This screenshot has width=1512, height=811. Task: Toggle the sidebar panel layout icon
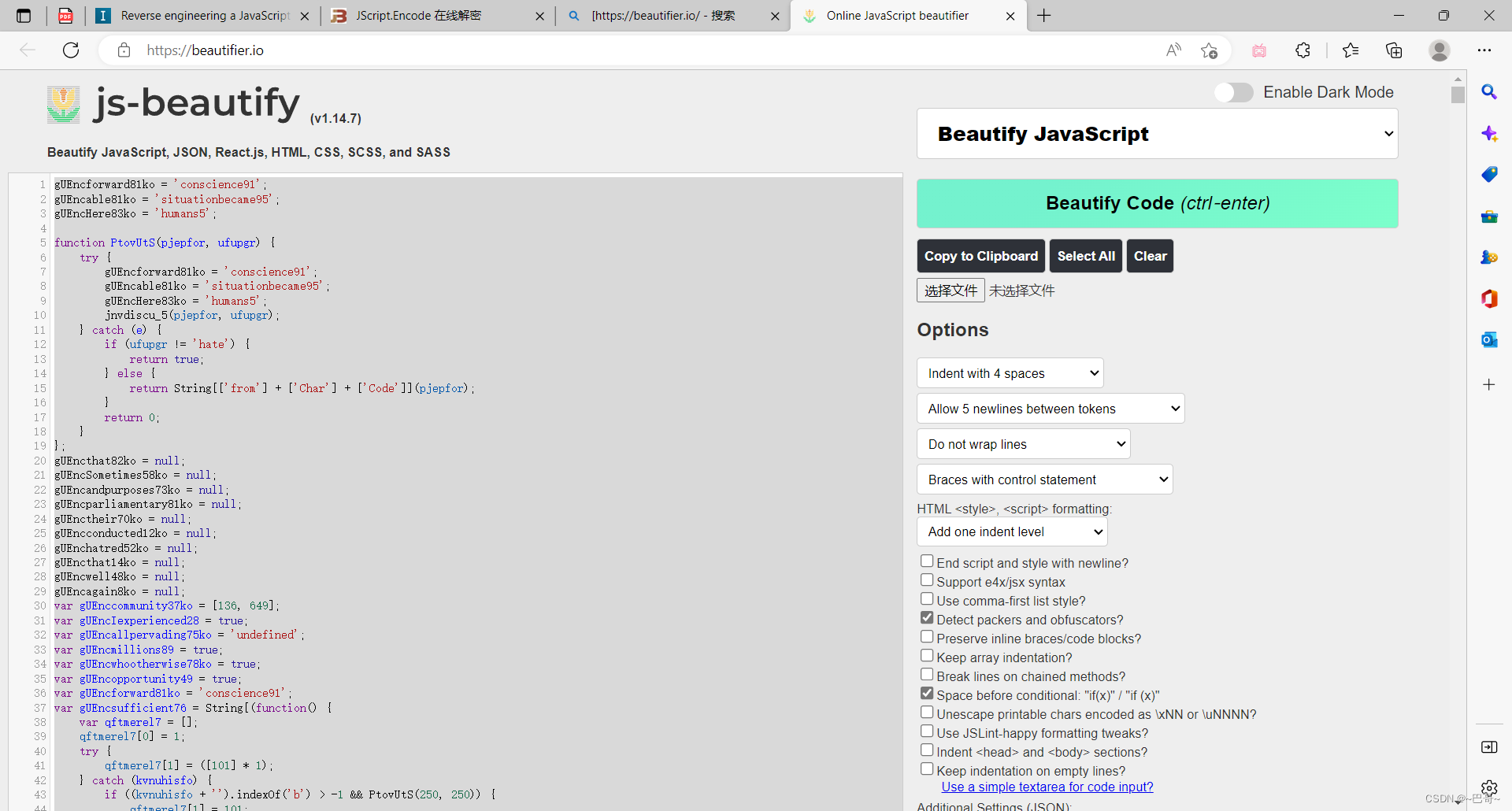(x=1489, y=747)
